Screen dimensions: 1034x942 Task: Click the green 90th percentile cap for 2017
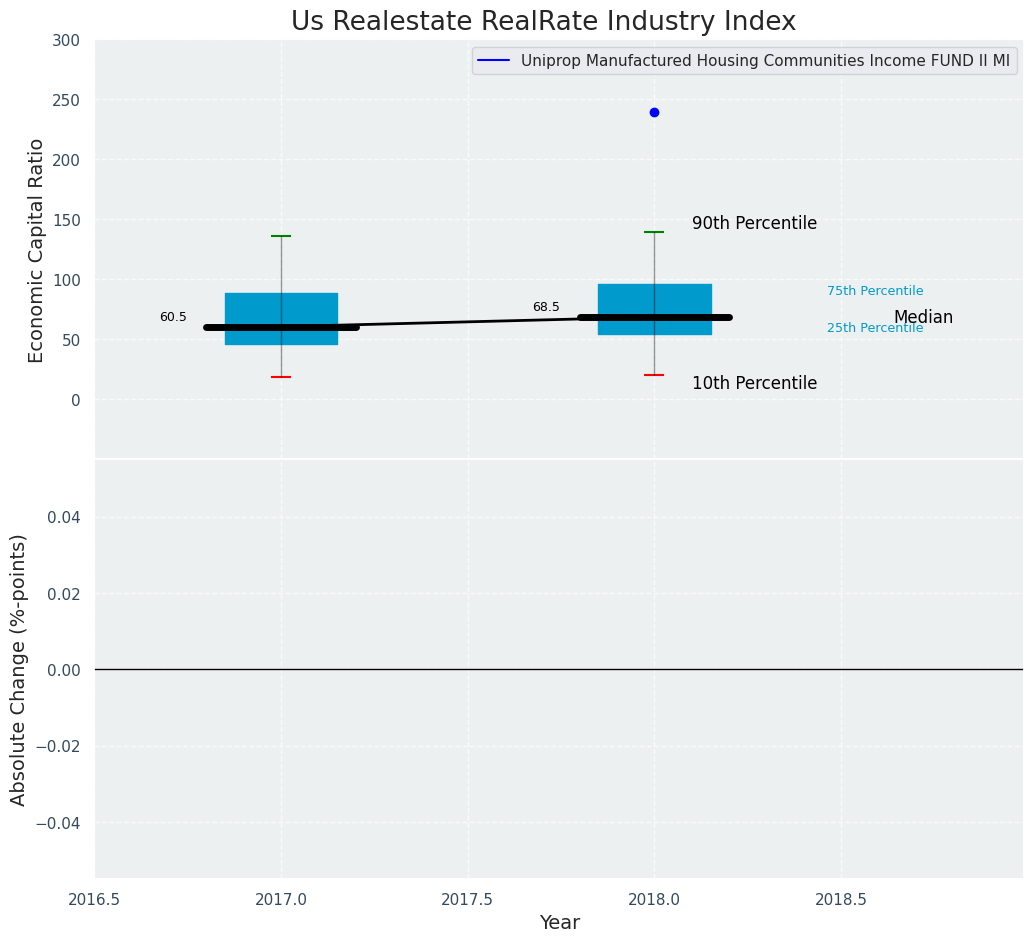[281, 236]
